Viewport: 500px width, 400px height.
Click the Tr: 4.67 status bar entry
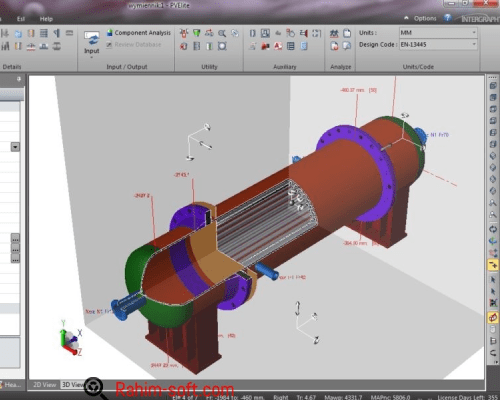(306, 397)
